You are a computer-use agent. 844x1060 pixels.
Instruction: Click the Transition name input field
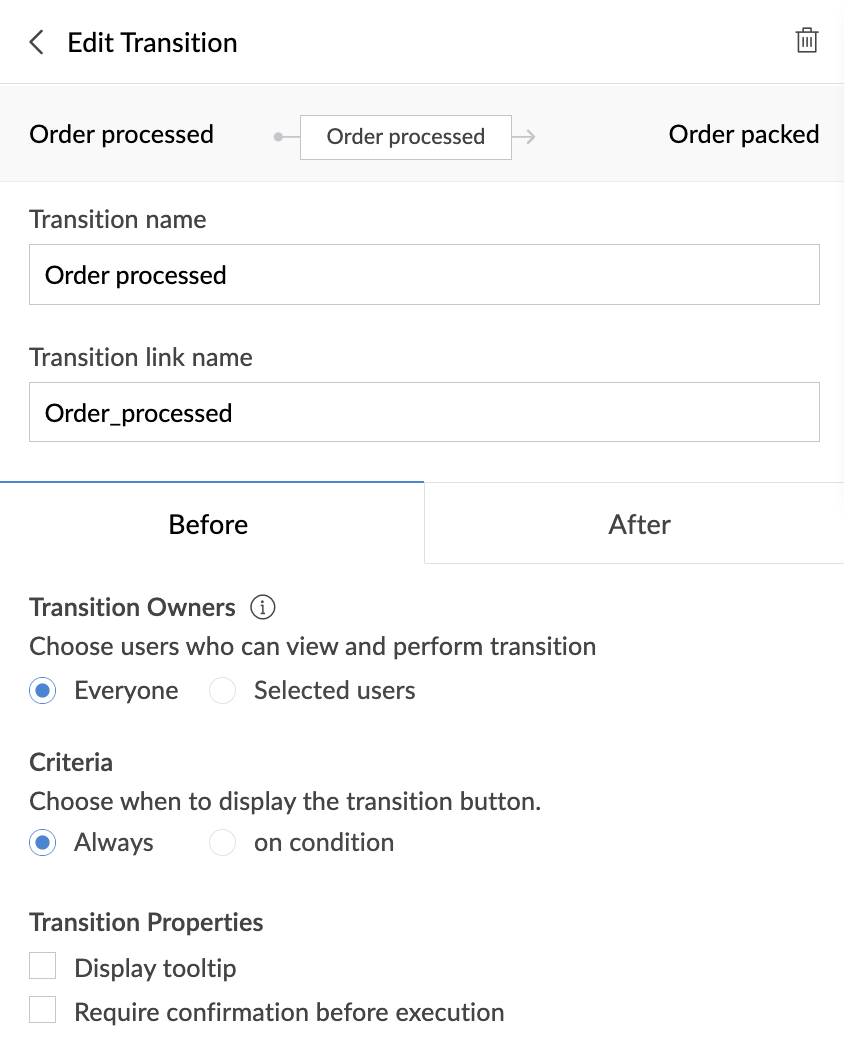[424, 275]
